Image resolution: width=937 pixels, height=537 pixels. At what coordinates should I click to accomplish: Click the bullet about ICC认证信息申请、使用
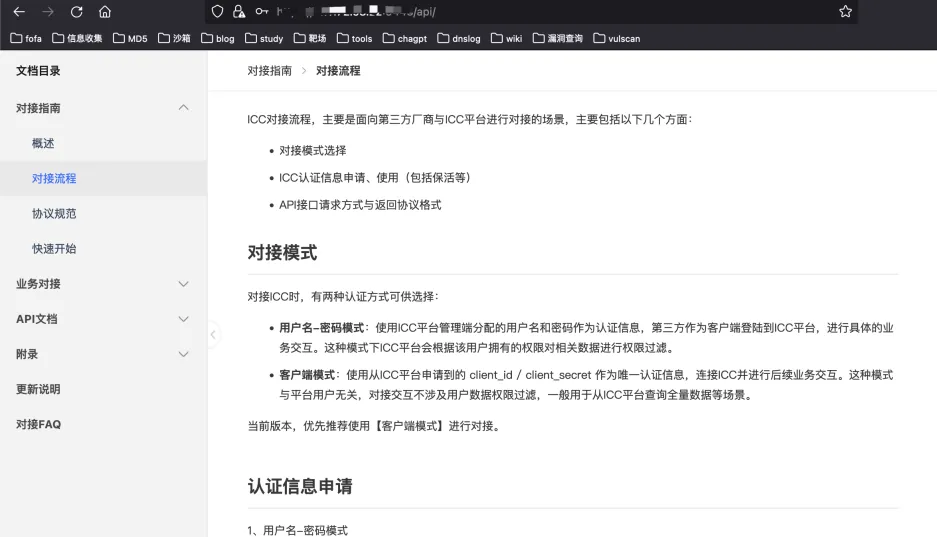coord(375,178)
